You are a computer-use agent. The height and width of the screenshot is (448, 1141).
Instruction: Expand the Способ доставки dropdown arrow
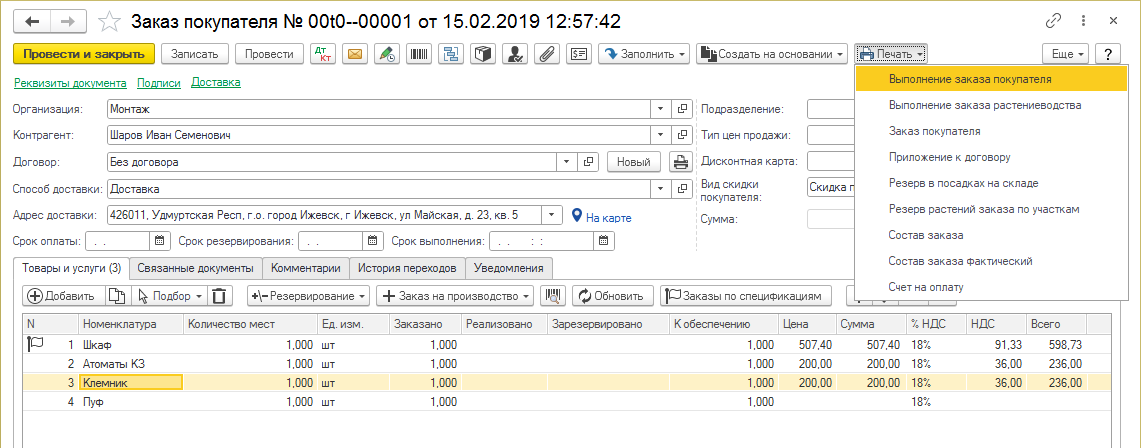(x=660, y=188)
